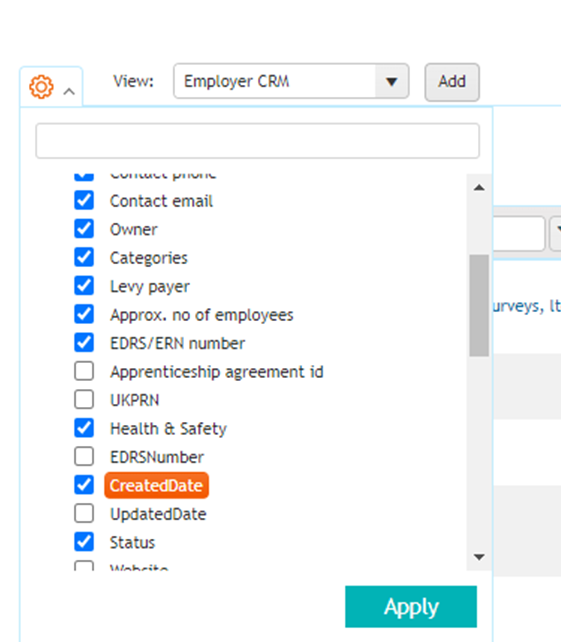Click the Categories label text
The width and height of the screenshot is (561, 642).
[x=149, y=258]
